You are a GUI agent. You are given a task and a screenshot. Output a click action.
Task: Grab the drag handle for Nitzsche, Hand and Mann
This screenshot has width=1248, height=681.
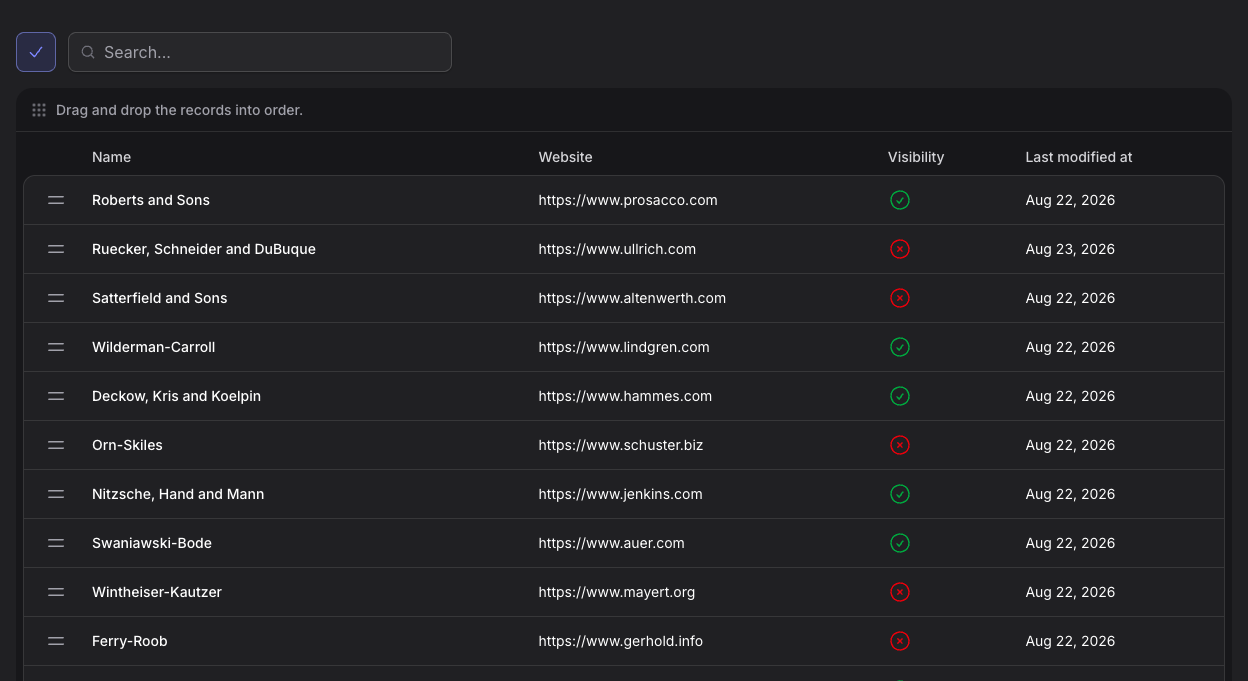(56, 494)
